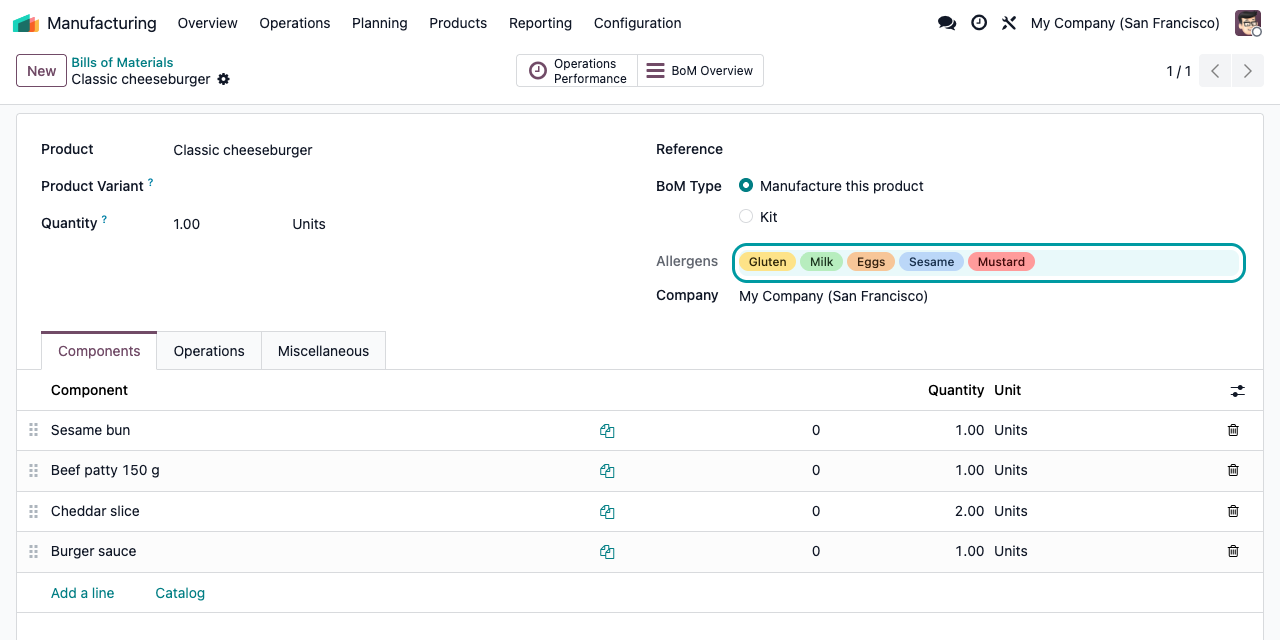Open the user avatar menu
This screenshot has height=640, width=1280.
click(x=1248, y=23)
